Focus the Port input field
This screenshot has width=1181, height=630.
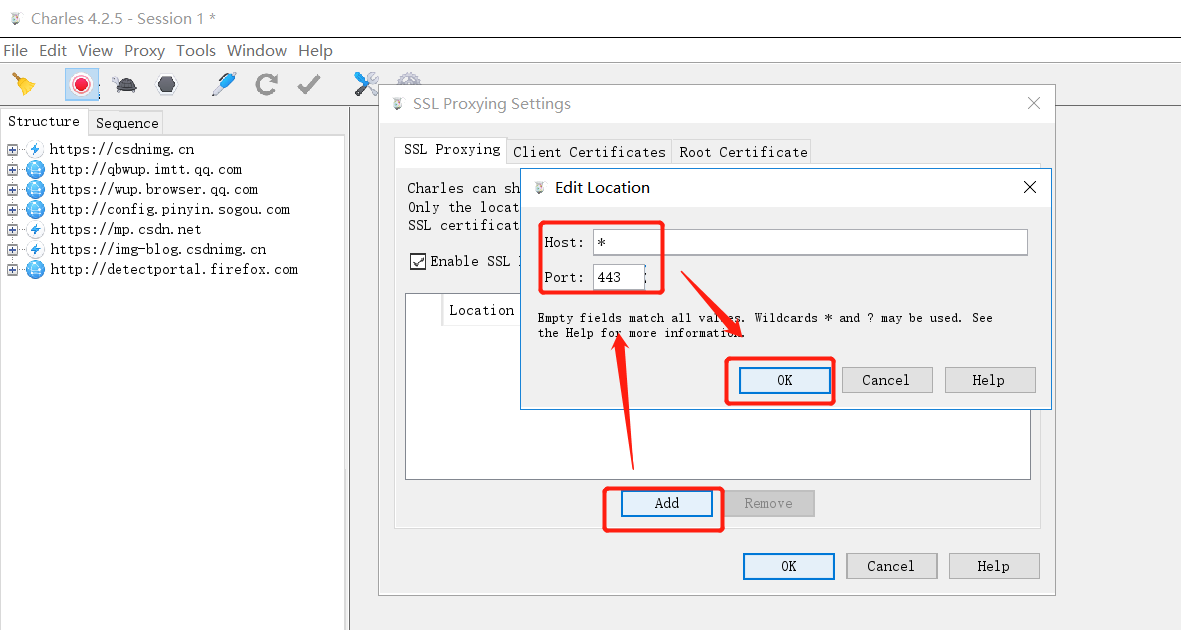[x=619, y=277]
